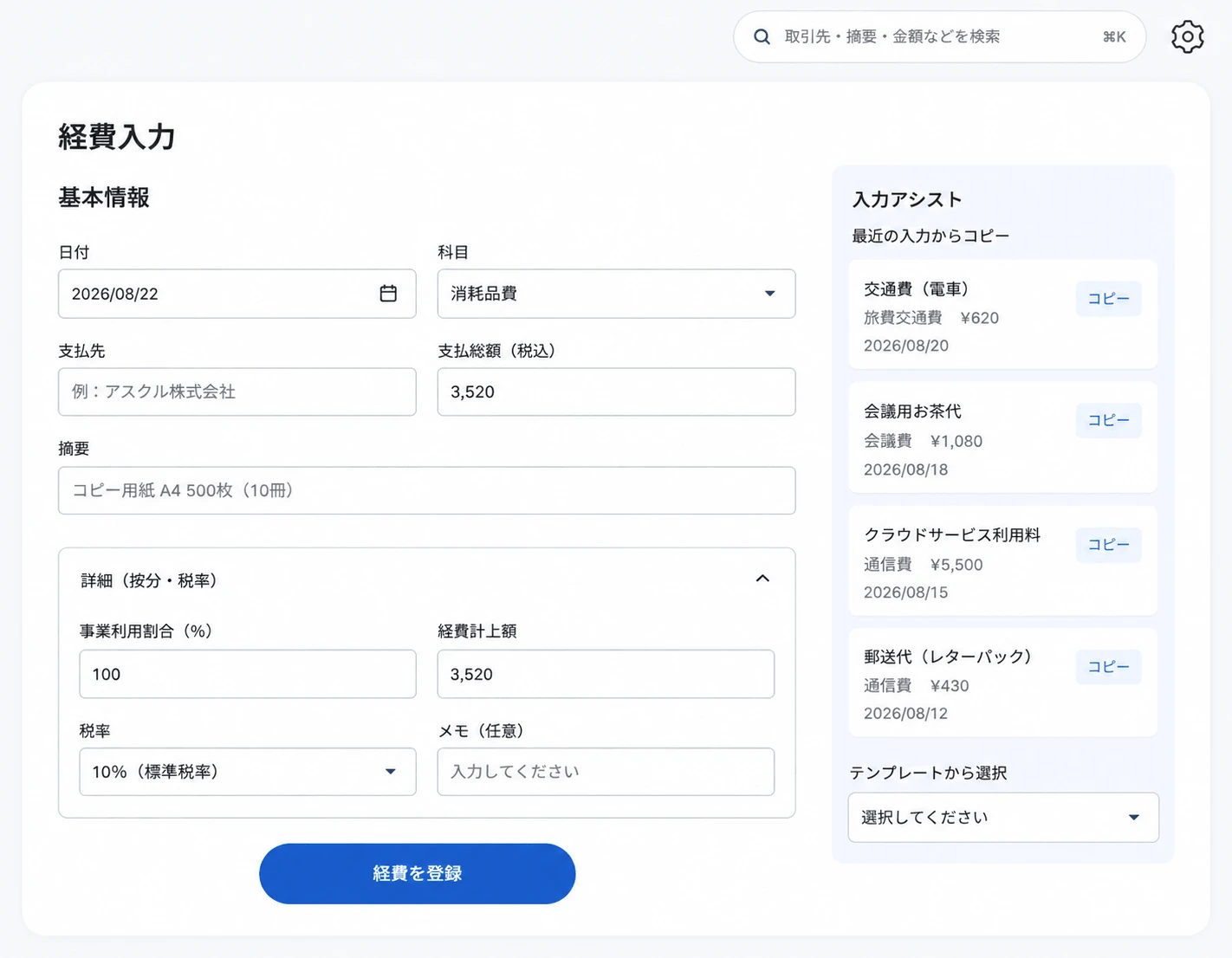
Task: Click the ⌘K shortcut hint
Action: (1114, 36)
